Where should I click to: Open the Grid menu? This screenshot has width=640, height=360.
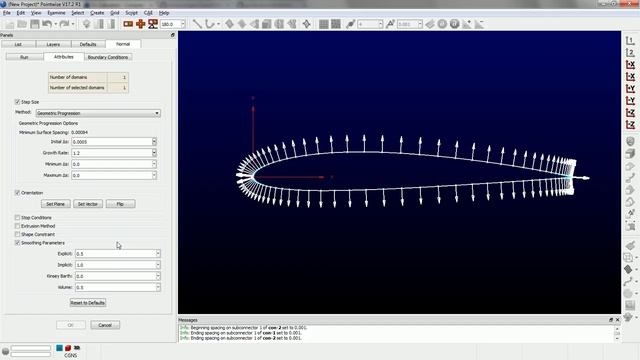[x=115, y=13]
